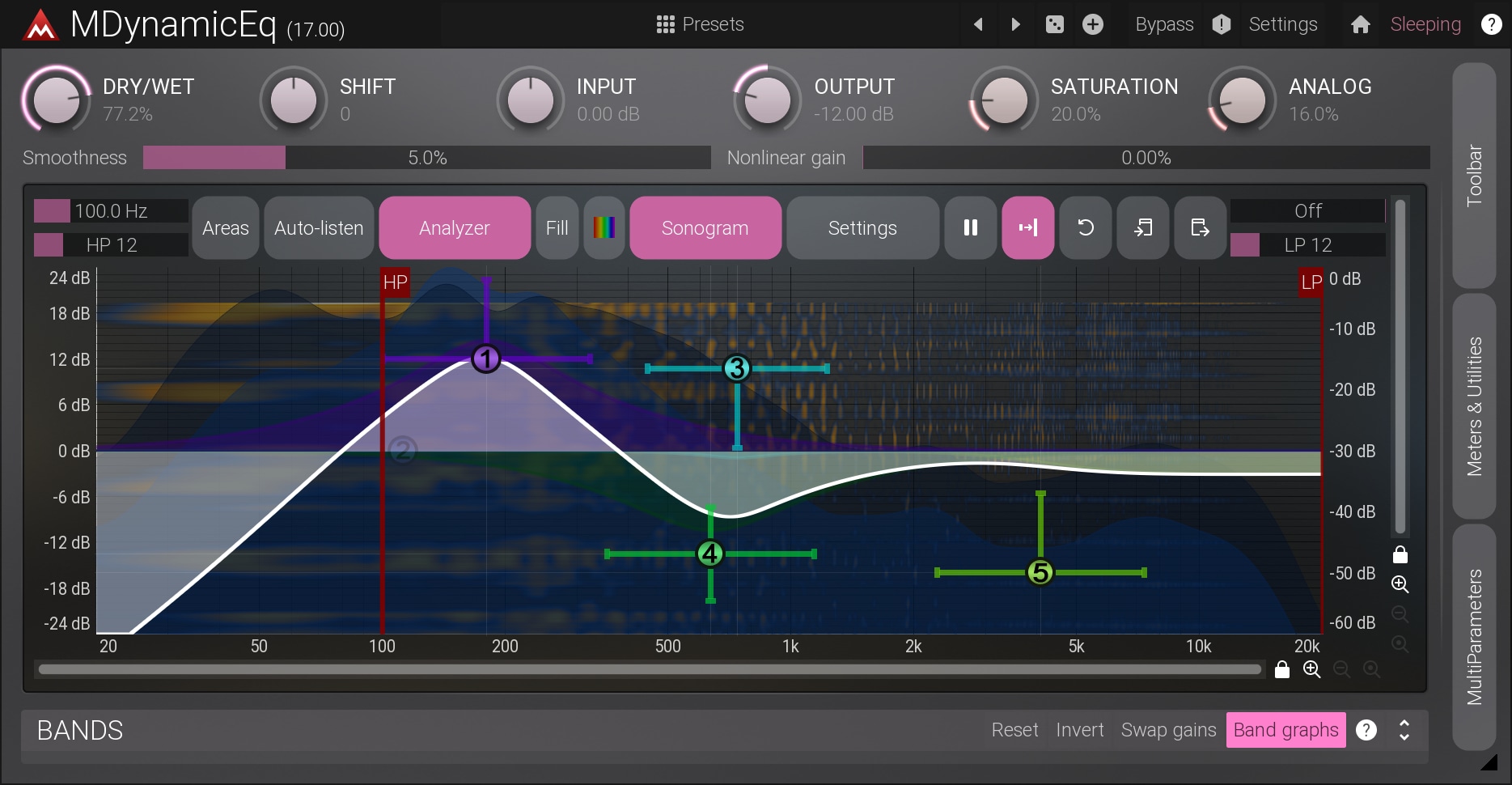
Task: Disable the Band graphs toggle
Action: 1285,730
